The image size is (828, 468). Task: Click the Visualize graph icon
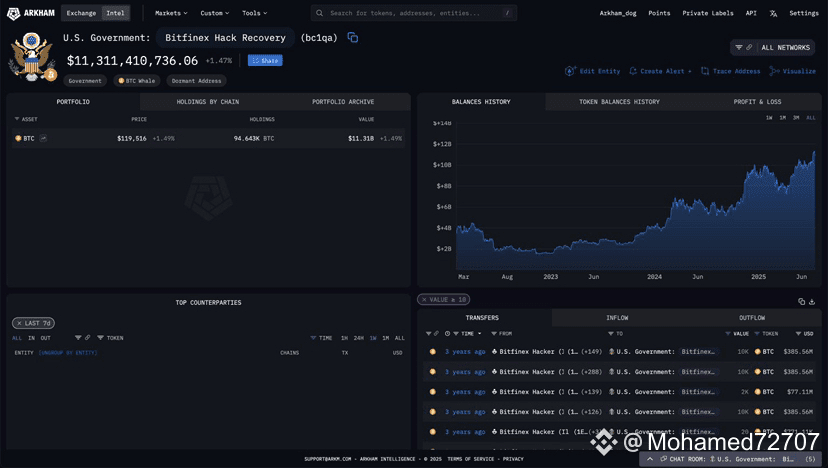click(x=774, y=71)
